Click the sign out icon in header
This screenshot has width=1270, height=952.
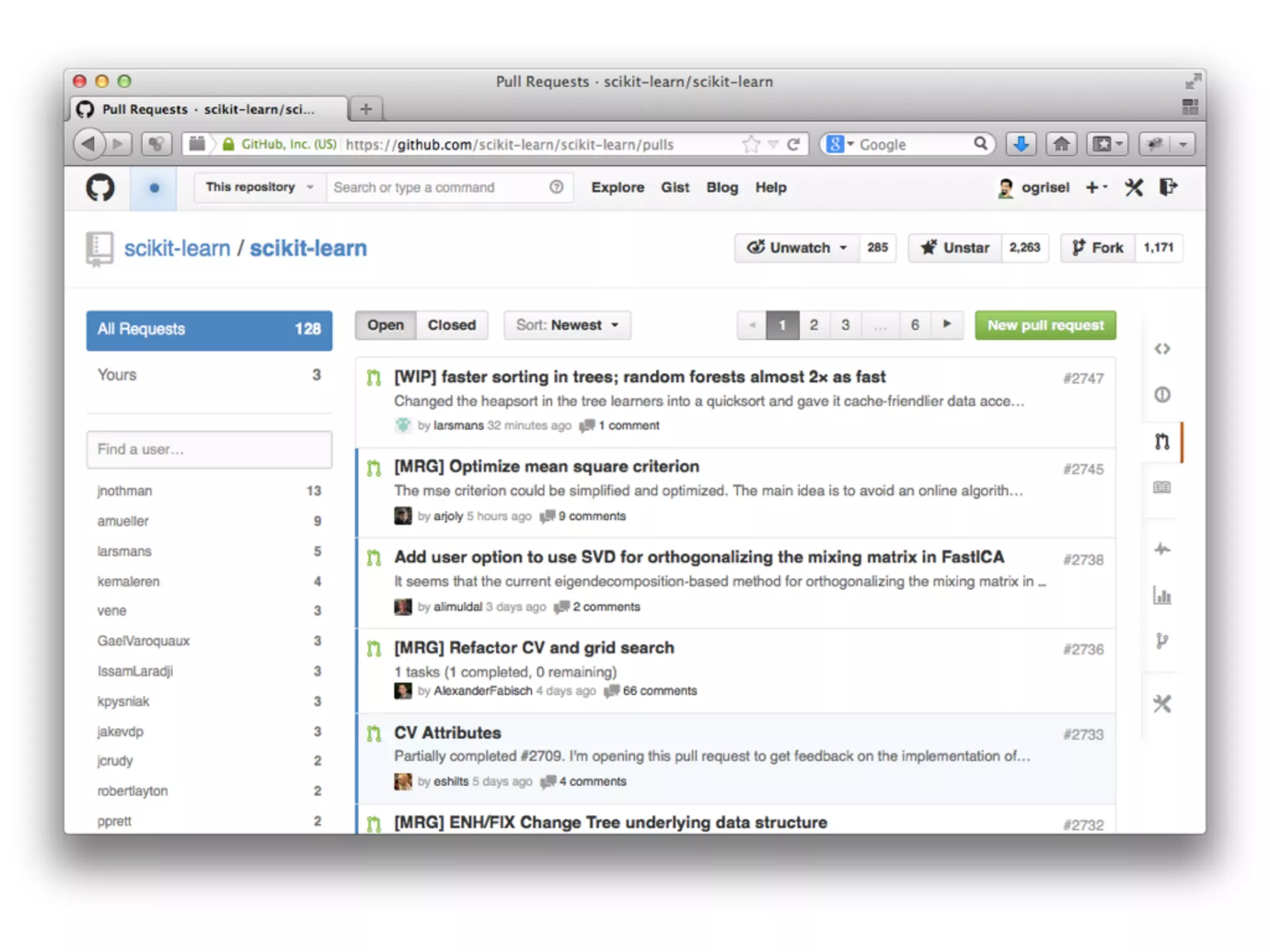pyautogui.click(x=1168, y=187)
